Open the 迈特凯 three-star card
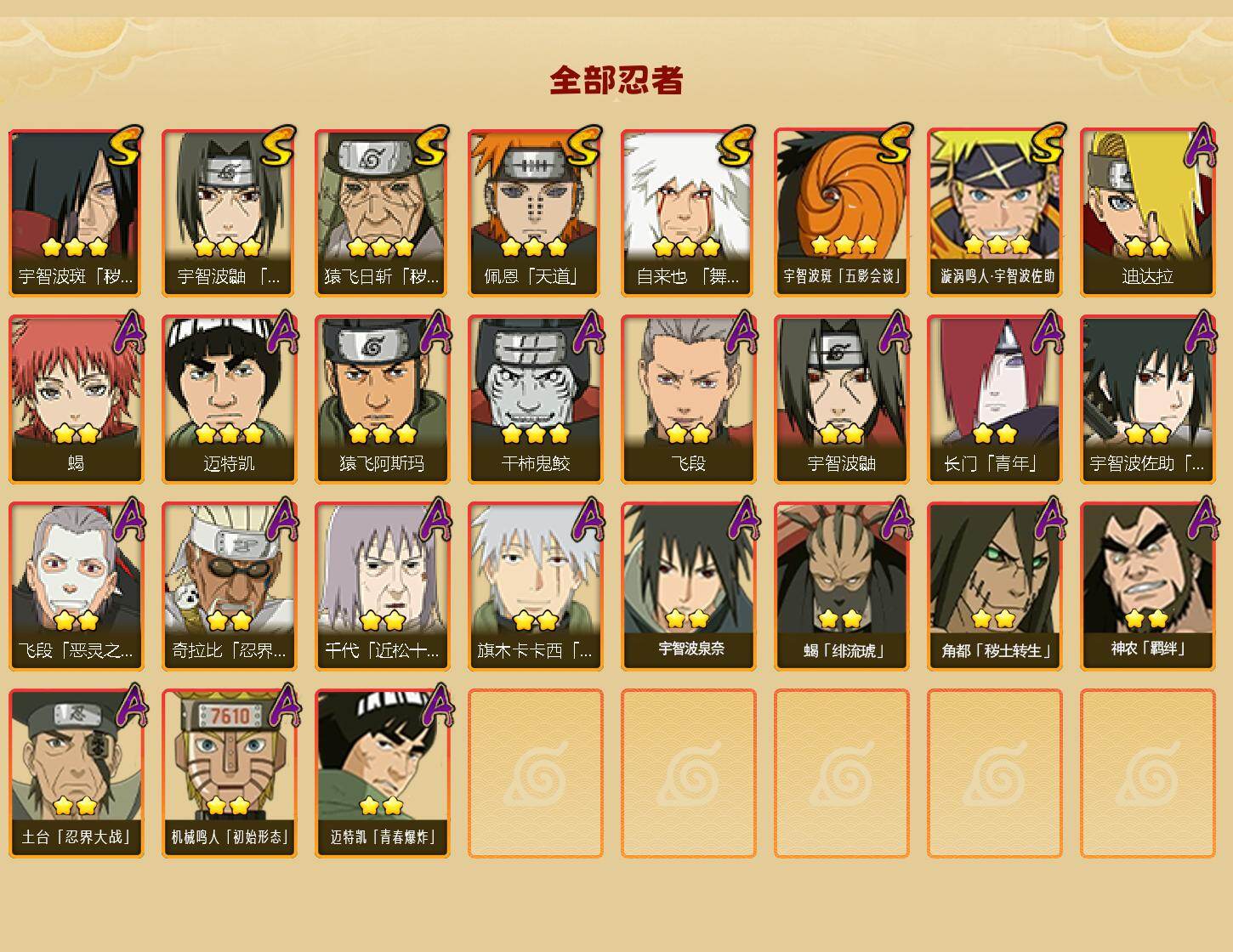1233x952 pixels. 229,399
